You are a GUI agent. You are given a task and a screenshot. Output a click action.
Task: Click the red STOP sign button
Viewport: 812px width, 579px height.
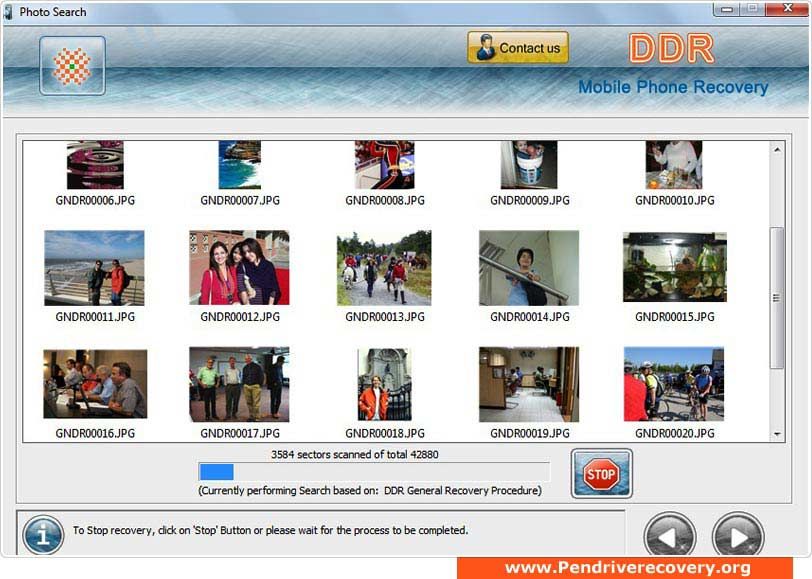601,473
